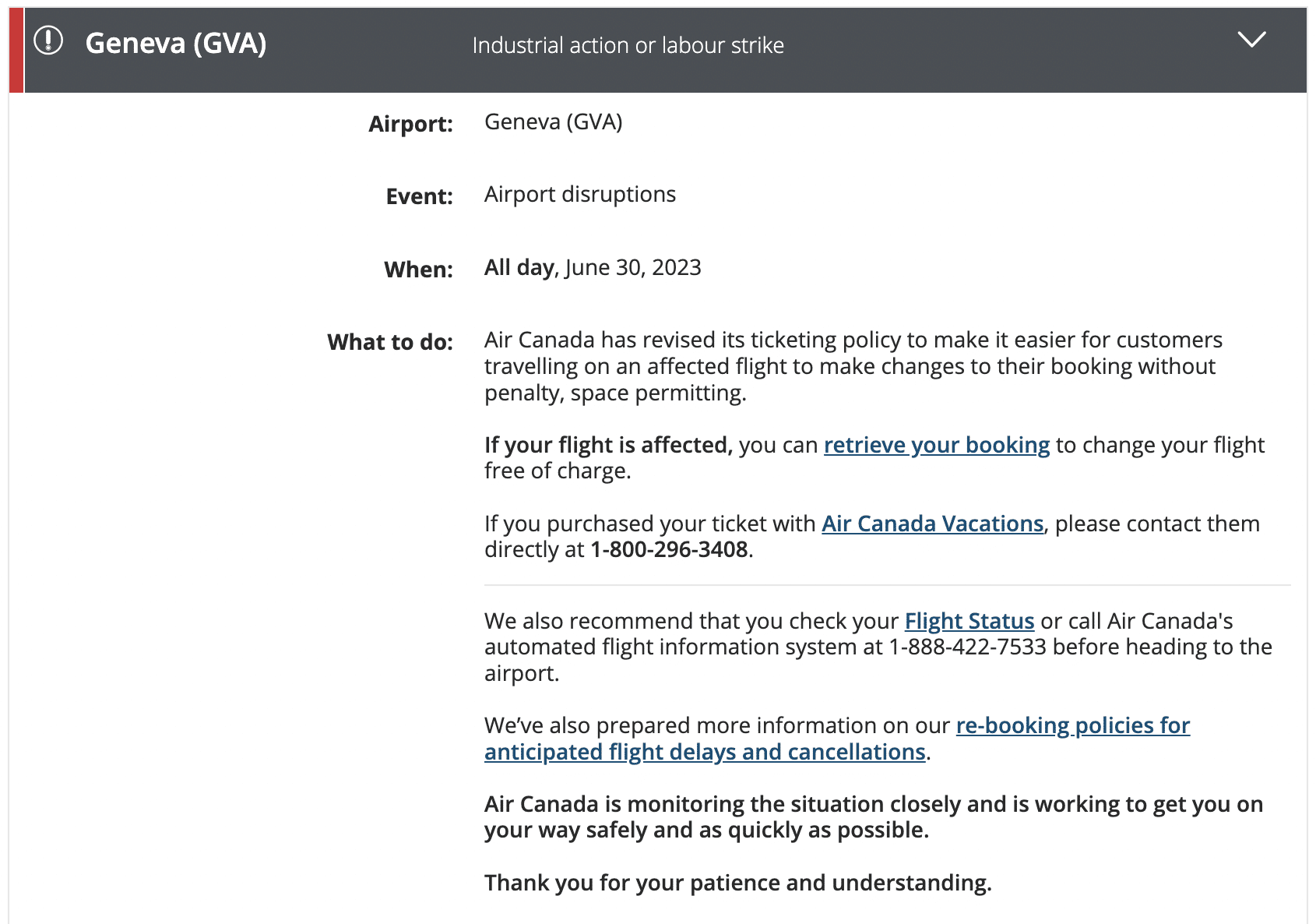The width and height of the screenshot is (1316, 924).
Task: Click the Geneva (GVA) header title
Action: tap(176, 44)
